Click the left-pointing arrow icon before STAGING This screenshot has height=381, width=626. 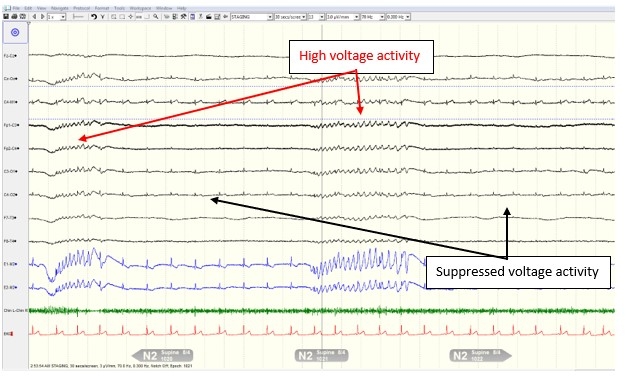(225, 17)
